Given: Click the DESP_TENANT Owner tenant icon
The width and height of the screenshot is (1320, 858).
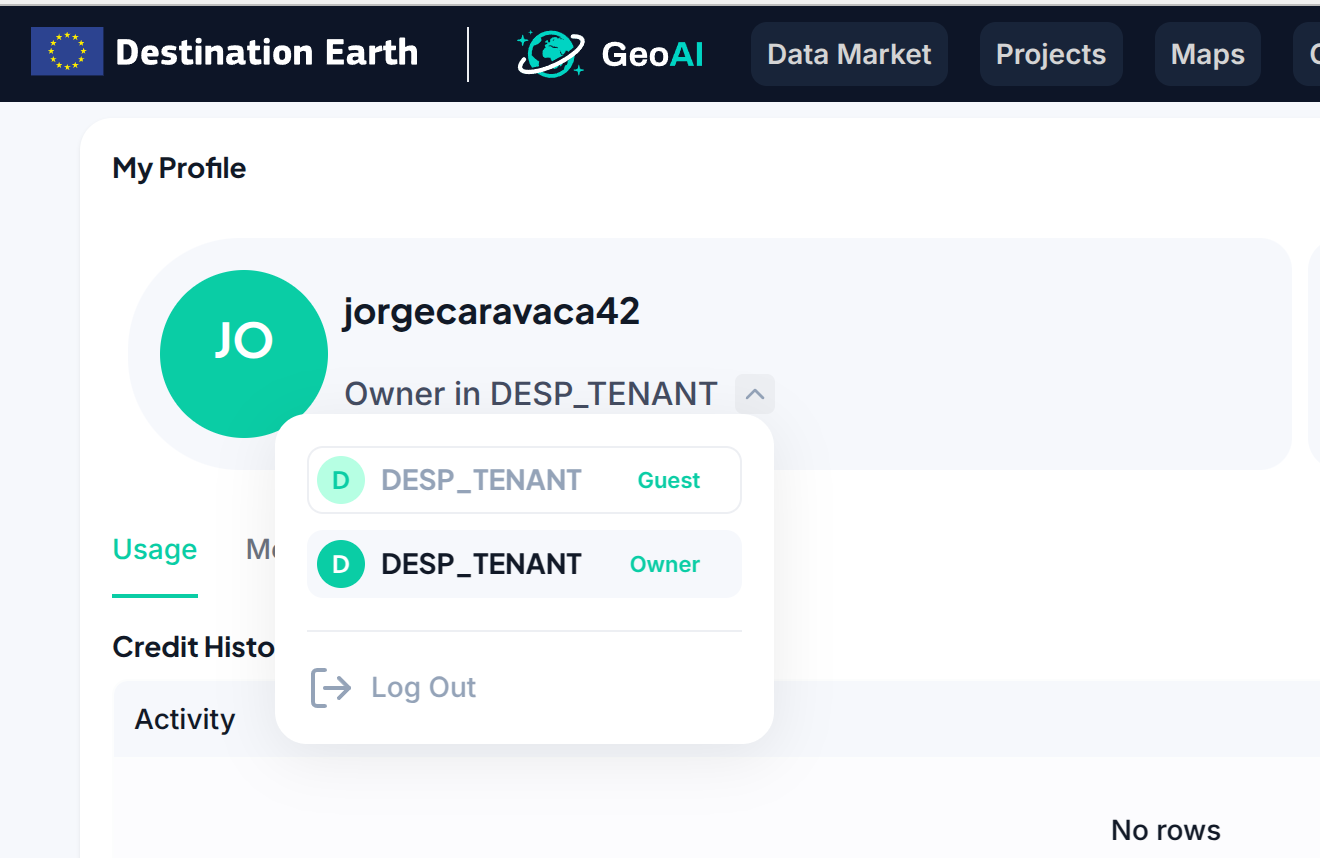Looking at the screenshot, I should [x=340, y=564].
